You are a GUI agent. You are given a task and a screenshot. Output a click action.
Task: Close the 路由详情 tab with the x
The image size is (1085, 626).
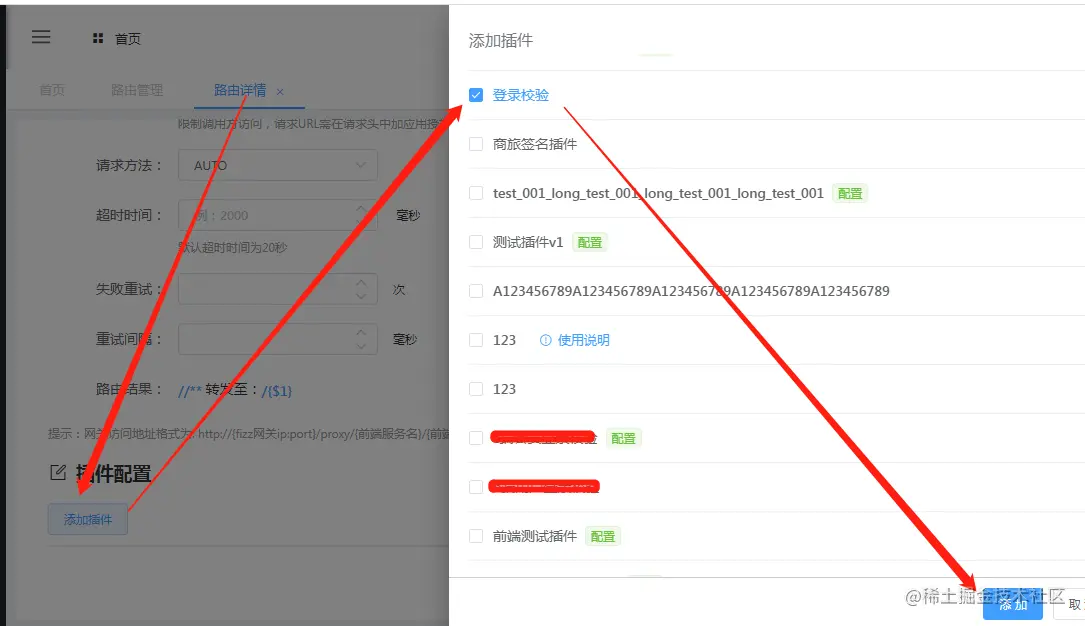280,91
